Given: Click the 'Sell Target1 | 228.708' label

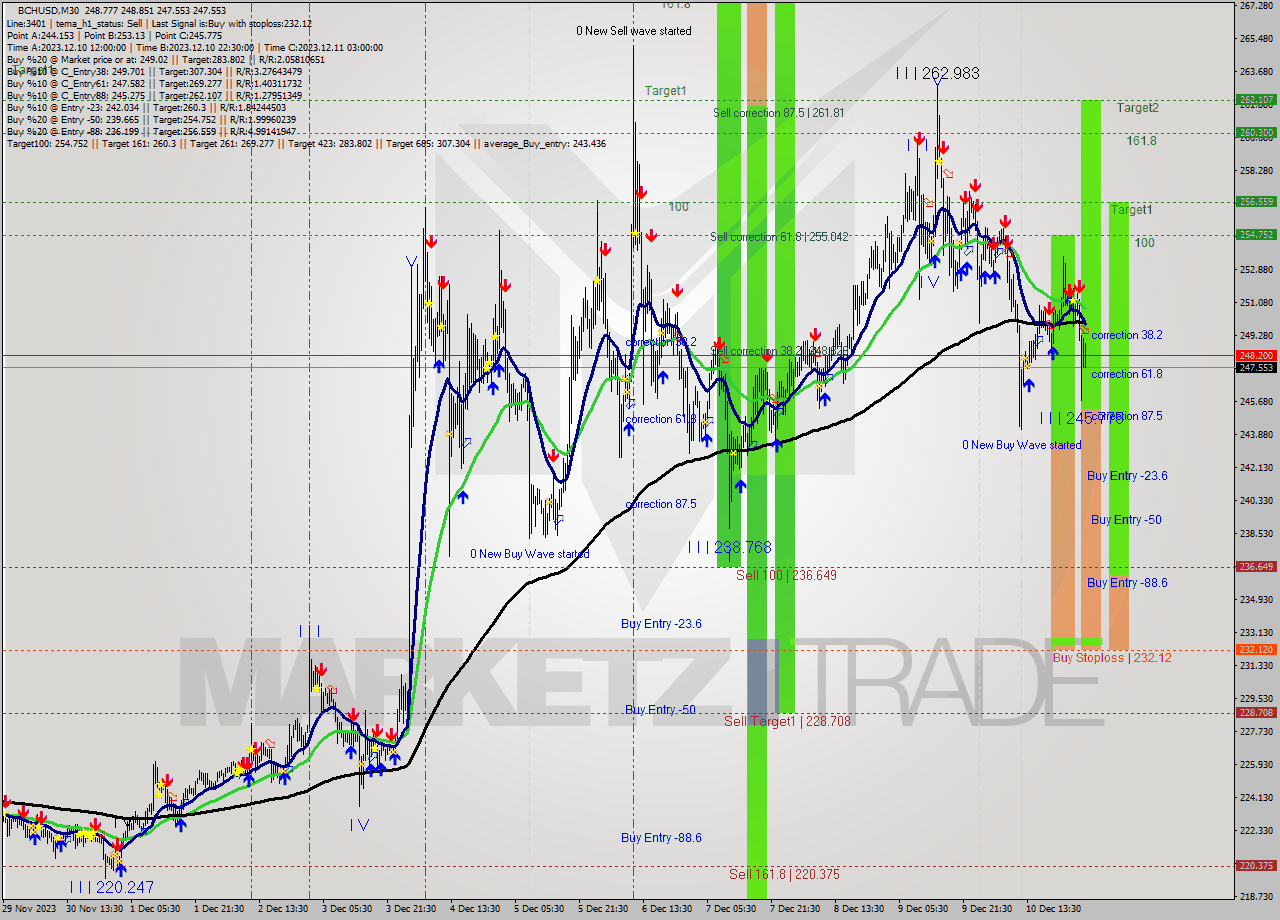Looking at the screenshot, I should pyautogui.click(x=787, y=721).
